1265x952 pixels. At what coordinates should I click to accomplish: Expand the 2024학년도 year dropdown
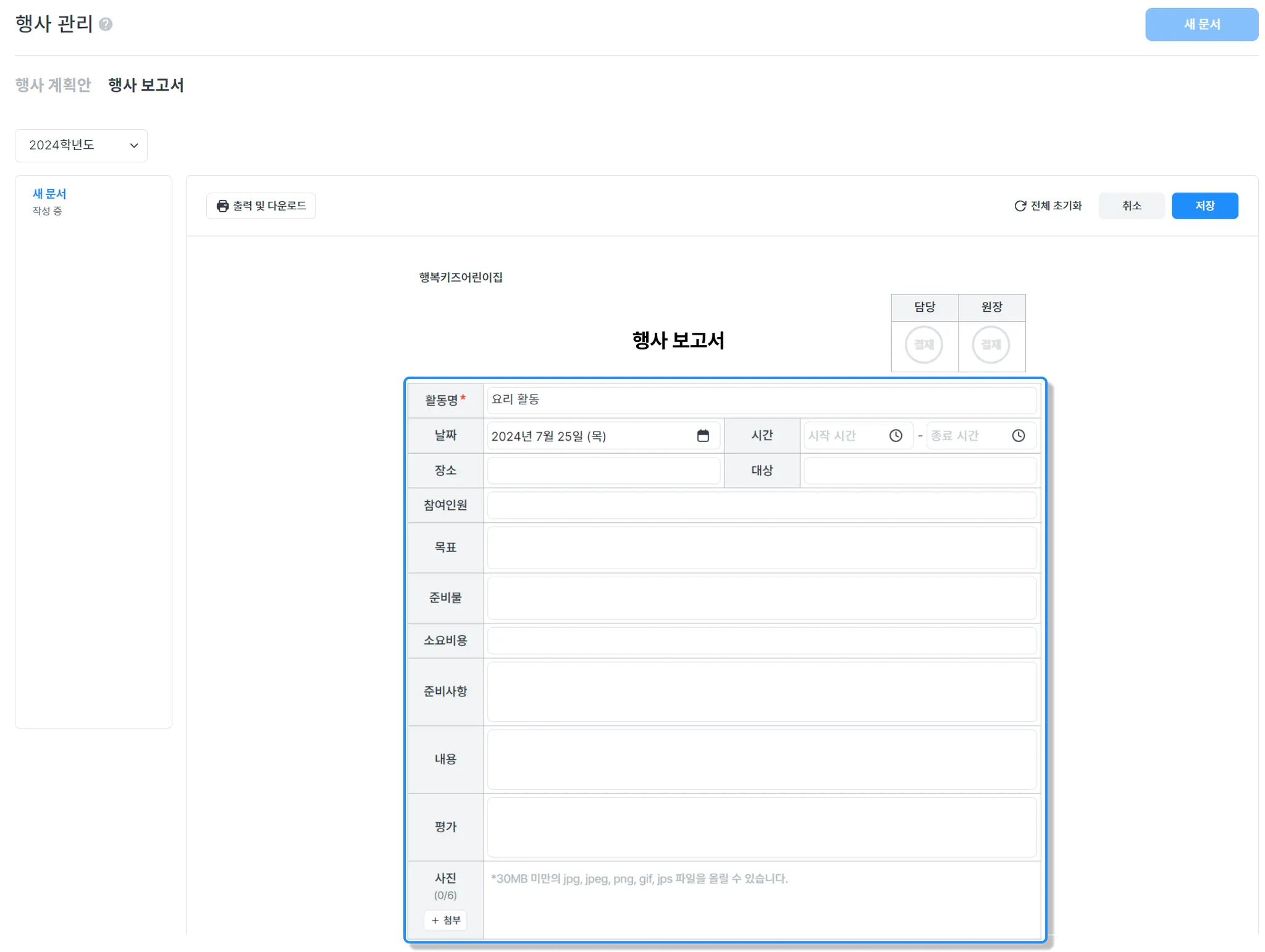[x=81, y=146]
